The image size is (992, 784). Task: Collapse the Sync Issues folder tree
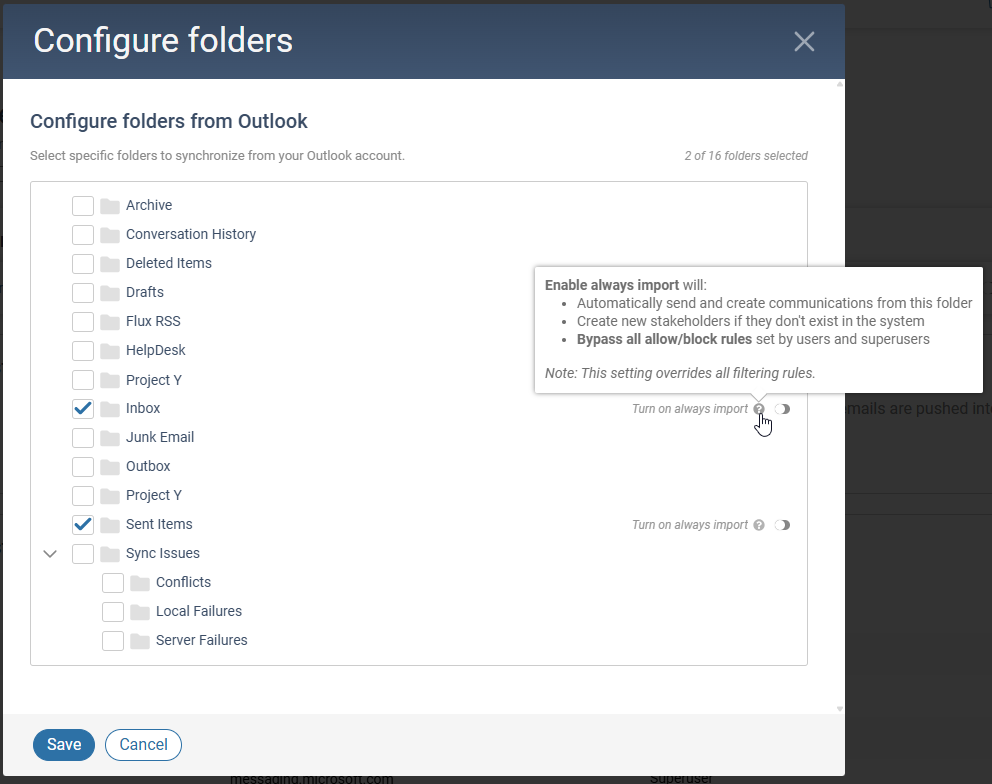point(51,554)
